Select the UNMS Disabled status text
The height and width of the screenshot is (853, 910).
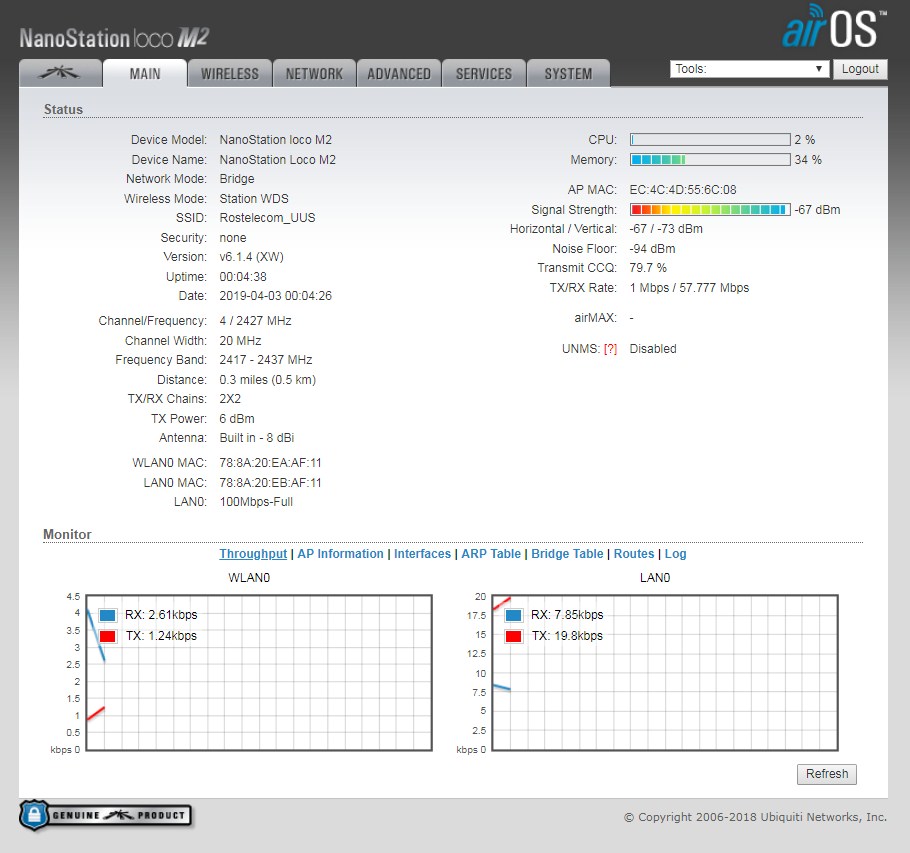(x=653, y=349)
